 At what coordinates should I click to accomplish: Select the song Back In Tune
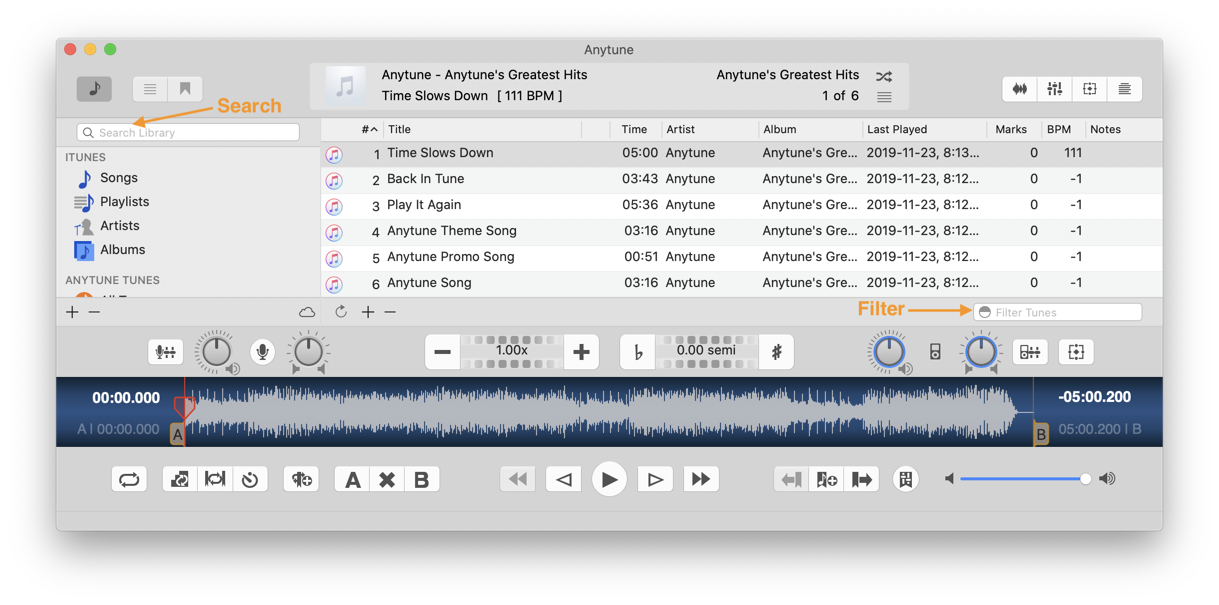point(425,179)
